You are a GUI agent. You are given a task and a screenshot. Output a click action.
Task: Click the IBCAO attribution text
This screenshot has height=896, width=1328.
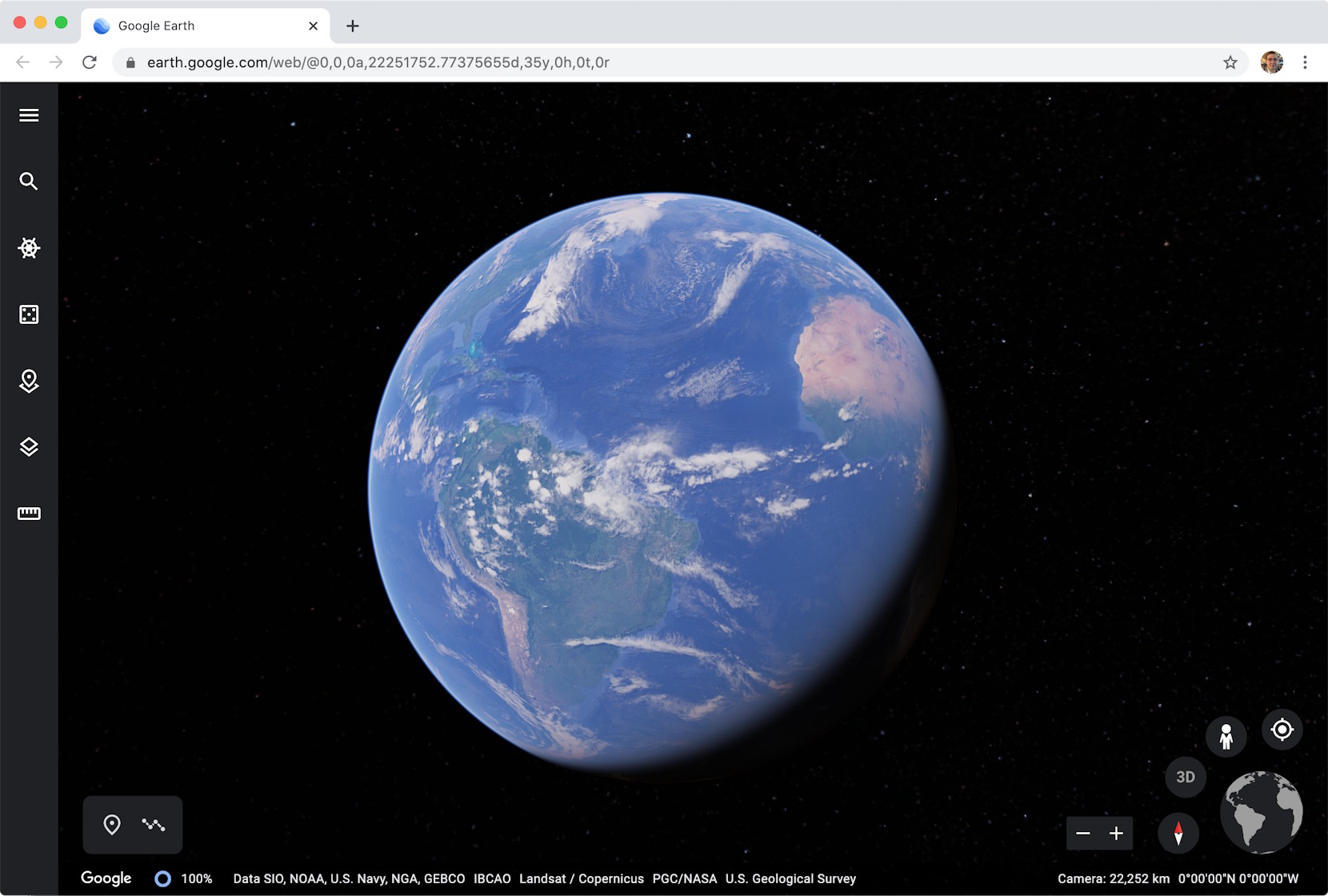pyautogui.click(x=492, y=878)
